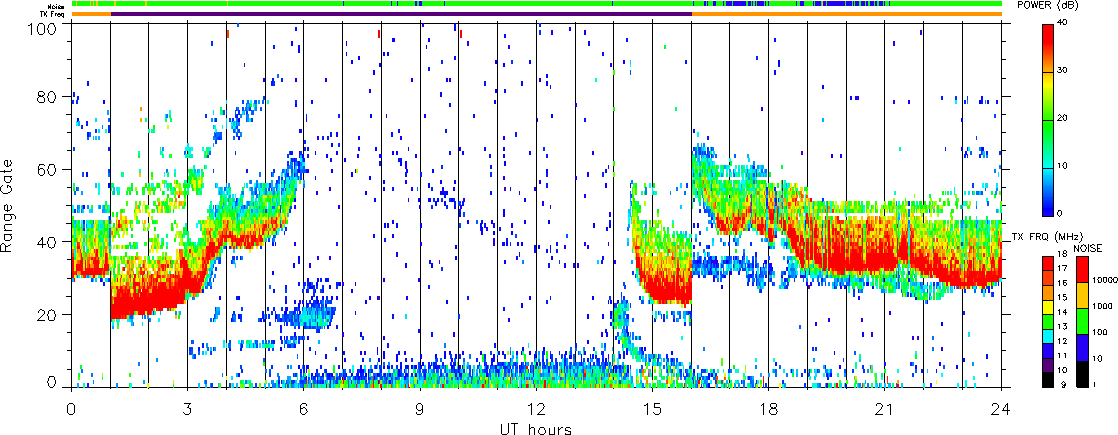The height and width of the screenshot is (435, 1118).
Task: Click tick 0 on the UT hours axis
Action: [x=71, y=410]
